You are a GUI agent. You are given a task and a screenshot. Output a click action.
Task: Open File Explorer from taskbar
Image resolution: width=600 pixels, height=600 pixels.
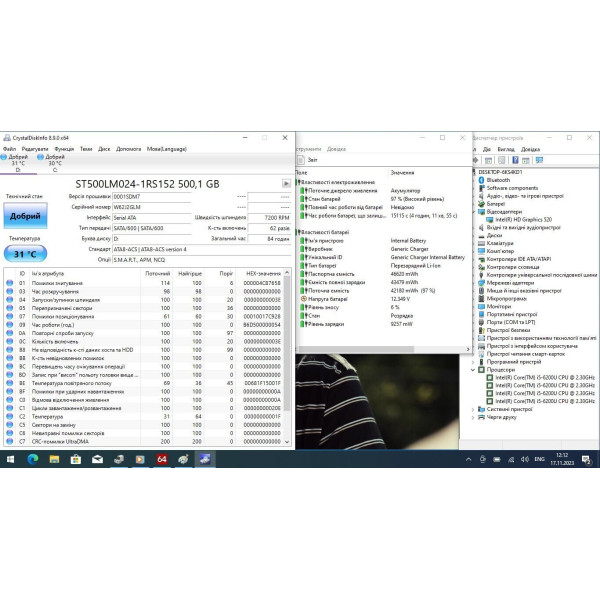point(54,459)
